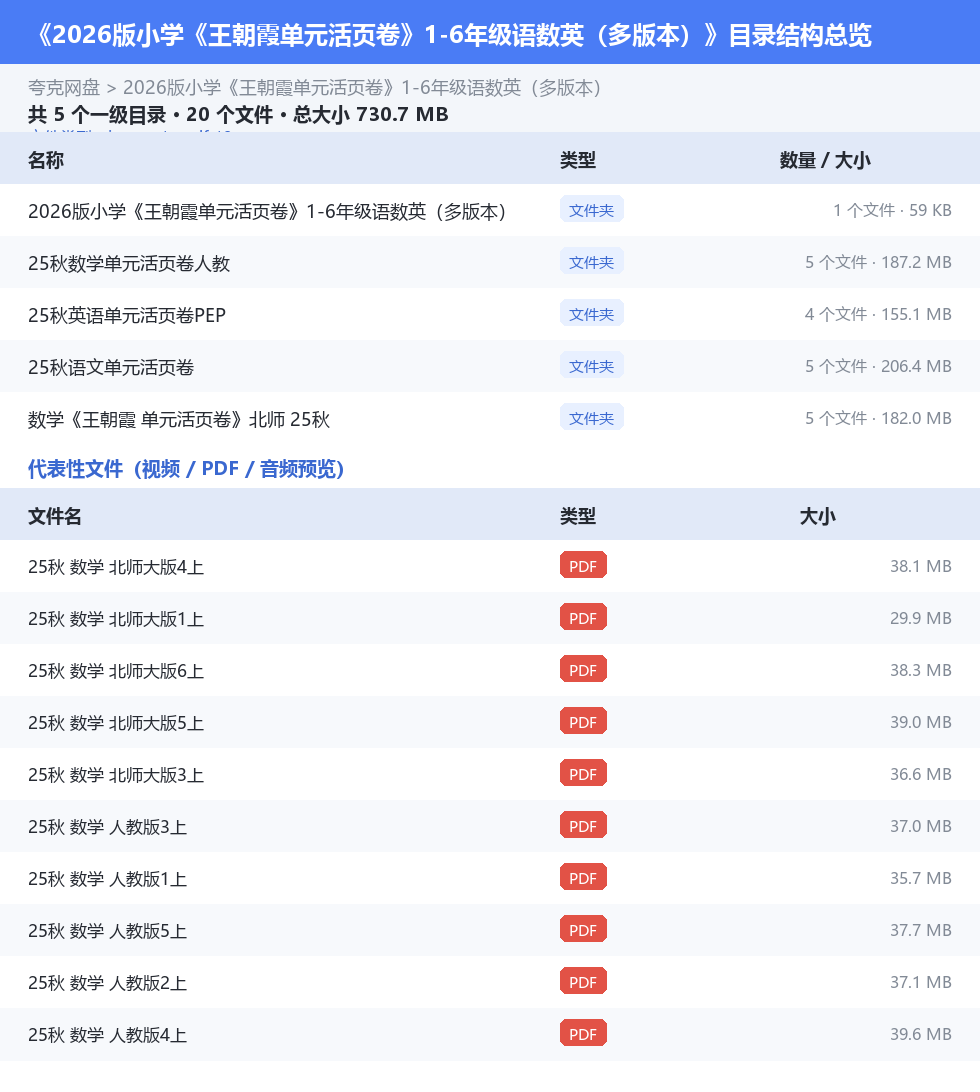Click PDF badge for 北师大版1上

[583, 618]
